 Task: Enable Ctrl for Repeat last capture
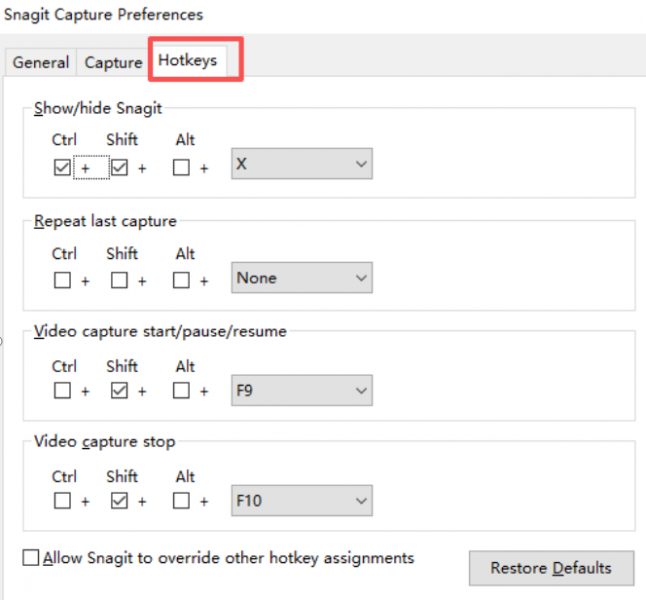point(62,280)
